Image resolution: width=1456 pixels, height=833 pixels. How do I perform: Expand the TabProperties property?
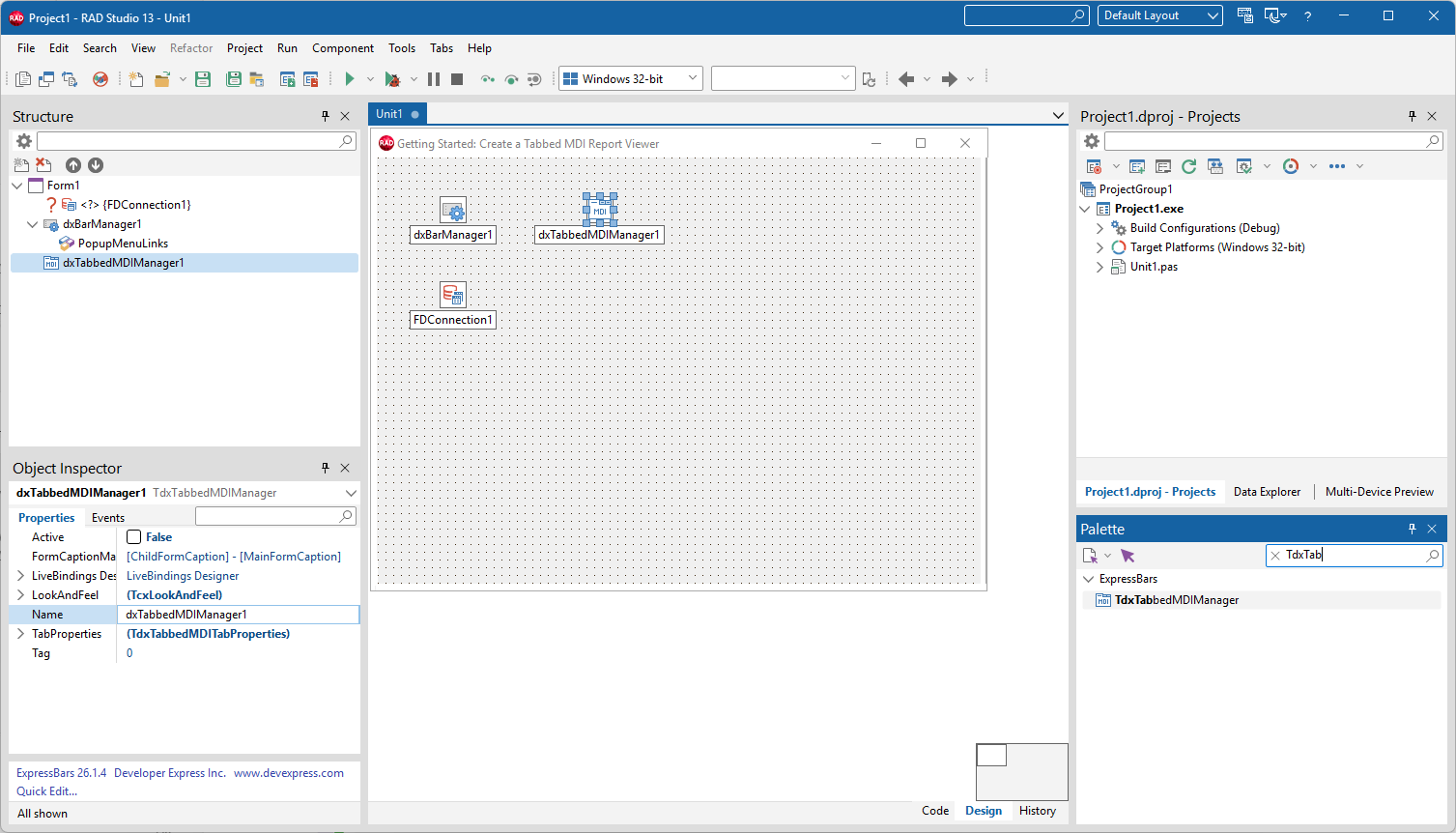(20, 634)
